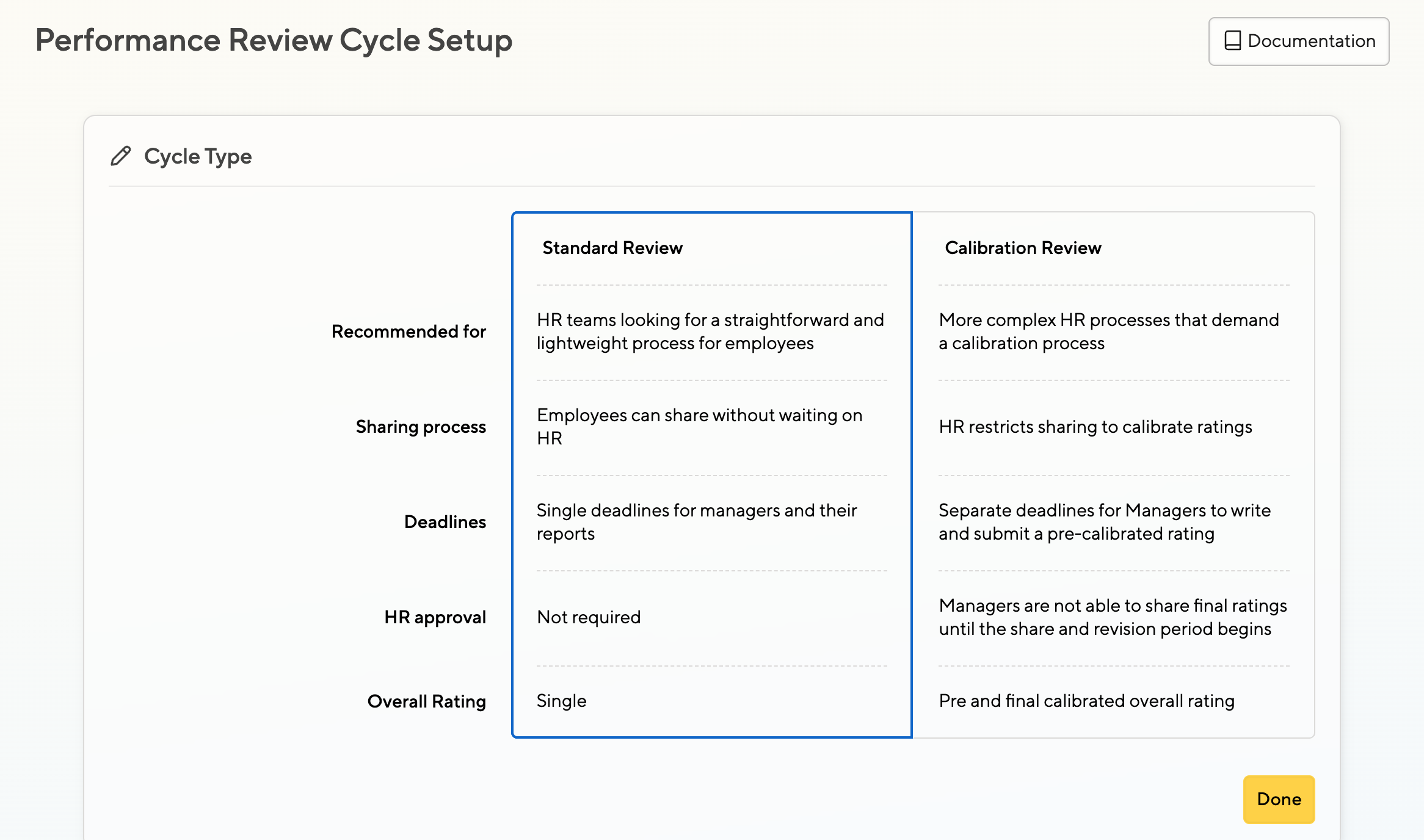This screenshot has height=840, width=1424.
Task: Click the Performance Review Cycle Setup title
Action: coord(274,41)
